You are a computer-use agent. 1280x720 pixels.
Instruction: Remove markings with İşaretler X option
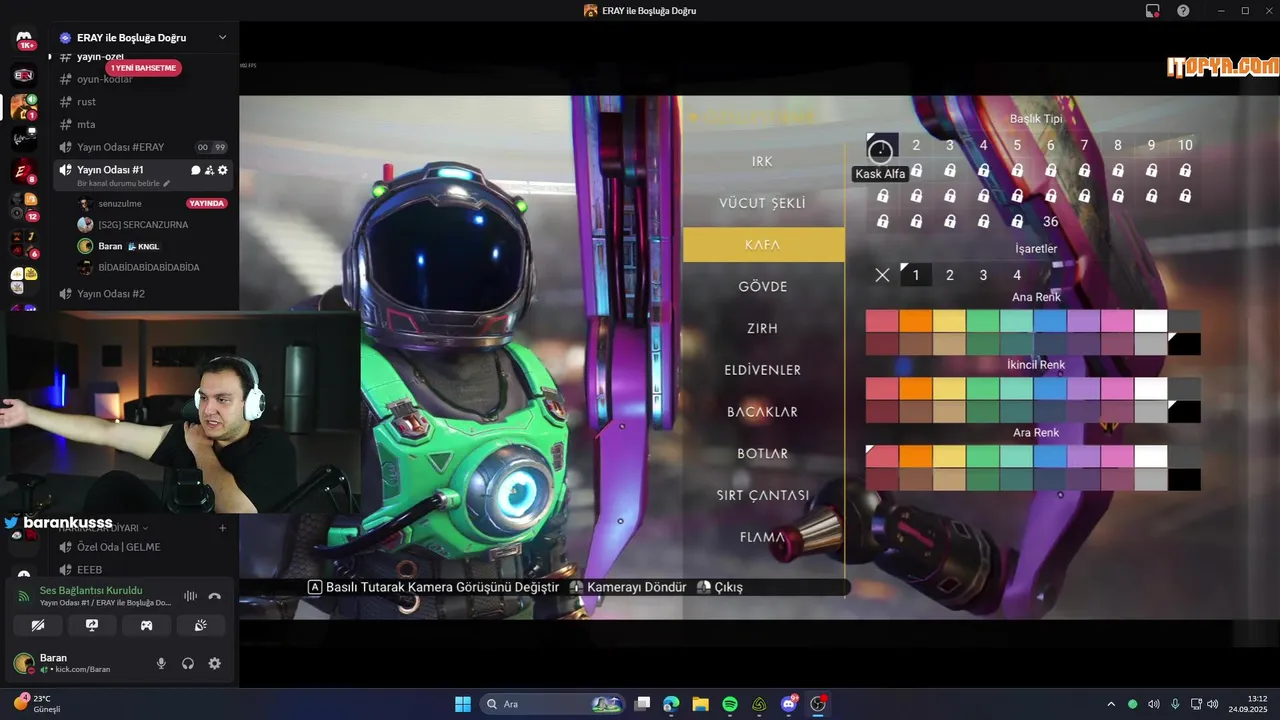point(882,275)
